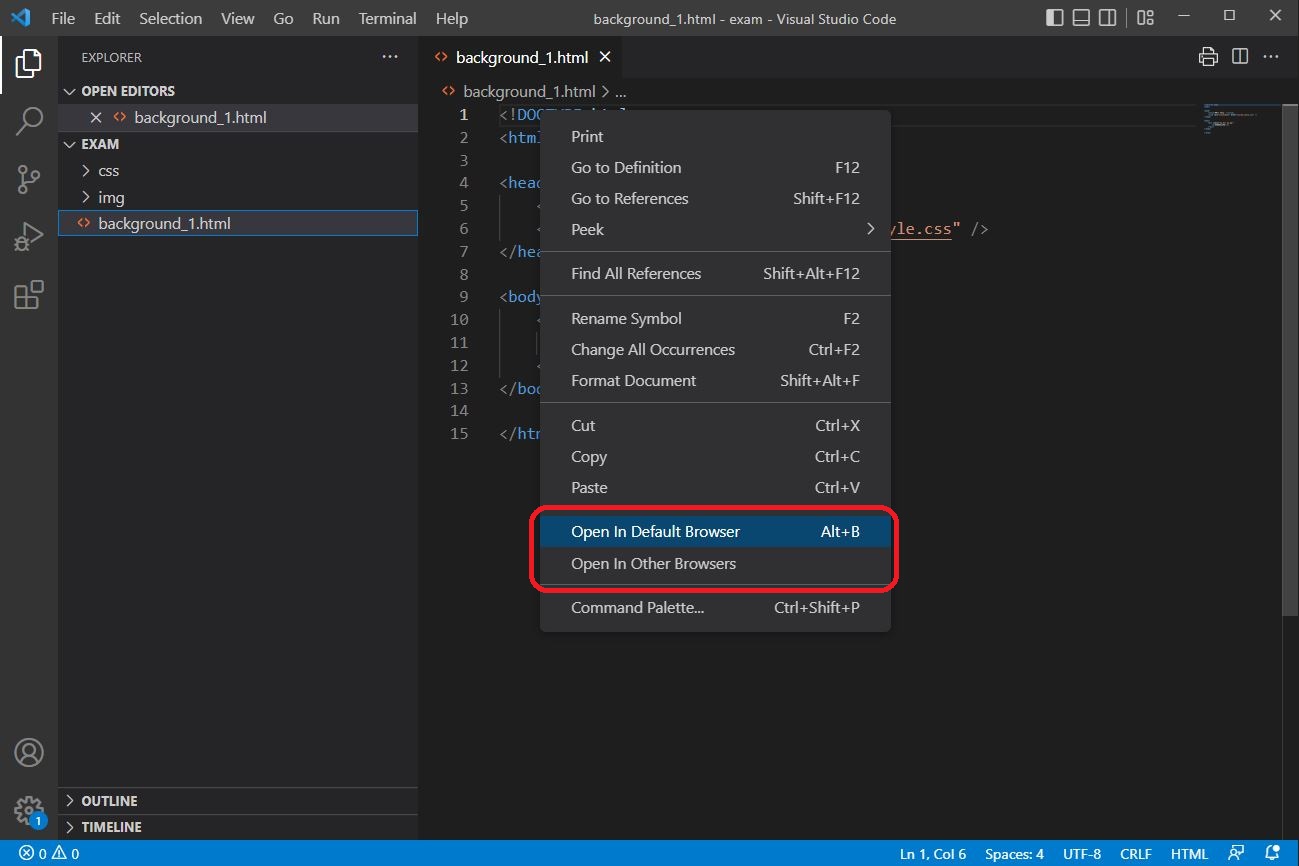Toggle Secondary Side Bar layout icon
This screenshot has height=866, width=1299.
pos(1107,18)
